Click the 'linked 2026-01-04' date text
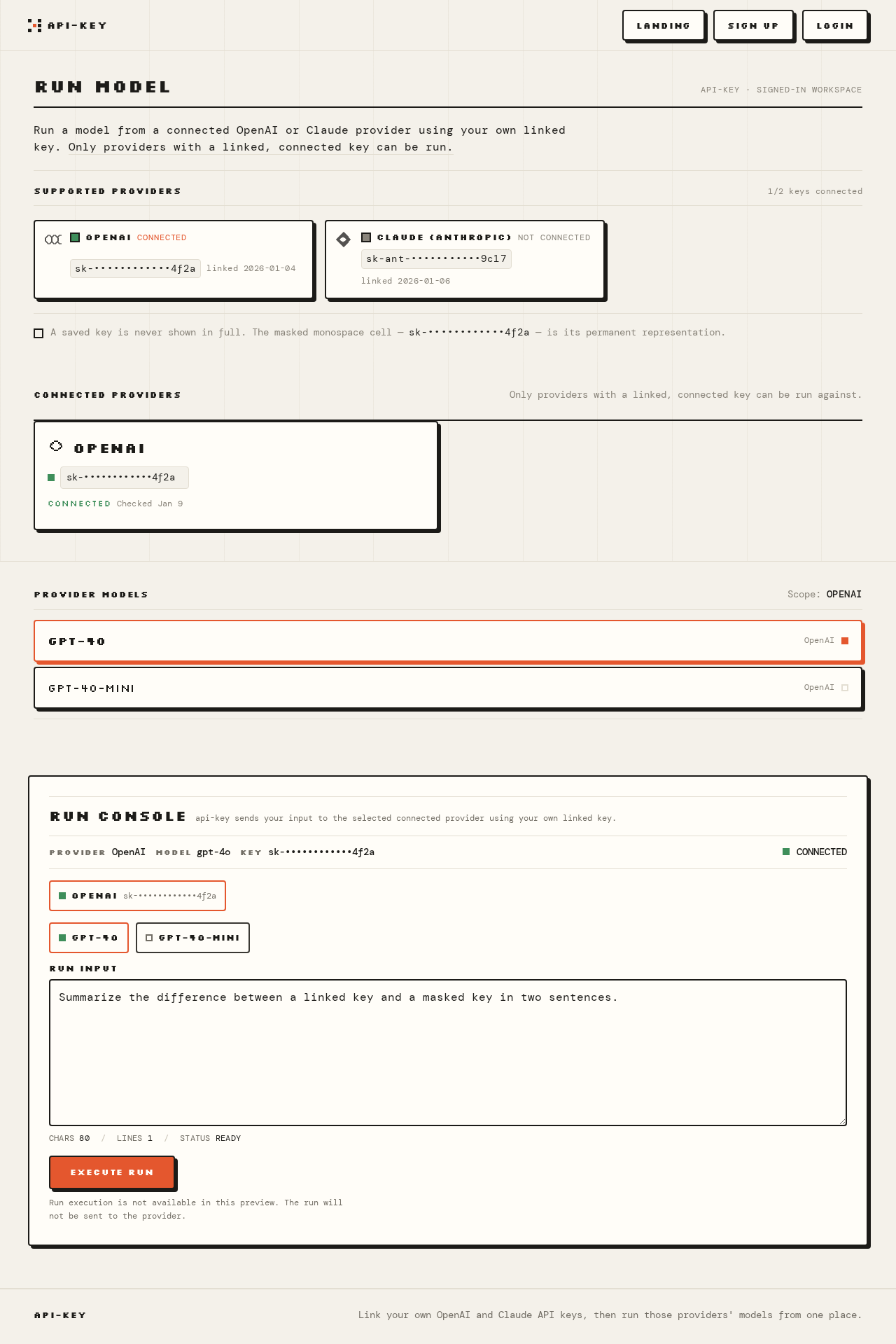Screen dimensions: 896x1344 (x=251, y=269)
